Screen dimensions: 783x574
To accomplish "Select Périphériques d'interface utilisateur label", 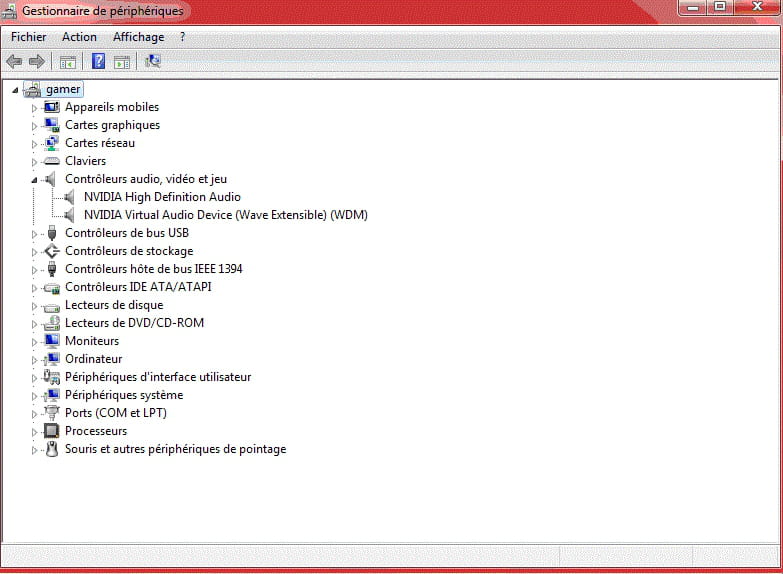I will click(158, 377).
